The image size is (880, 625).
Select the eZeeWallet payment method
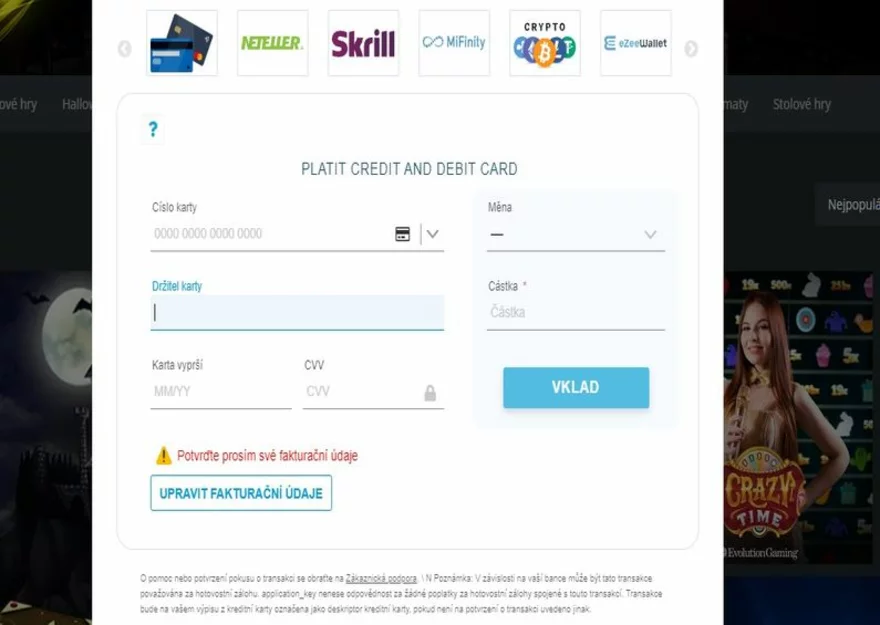click(636, 43)
